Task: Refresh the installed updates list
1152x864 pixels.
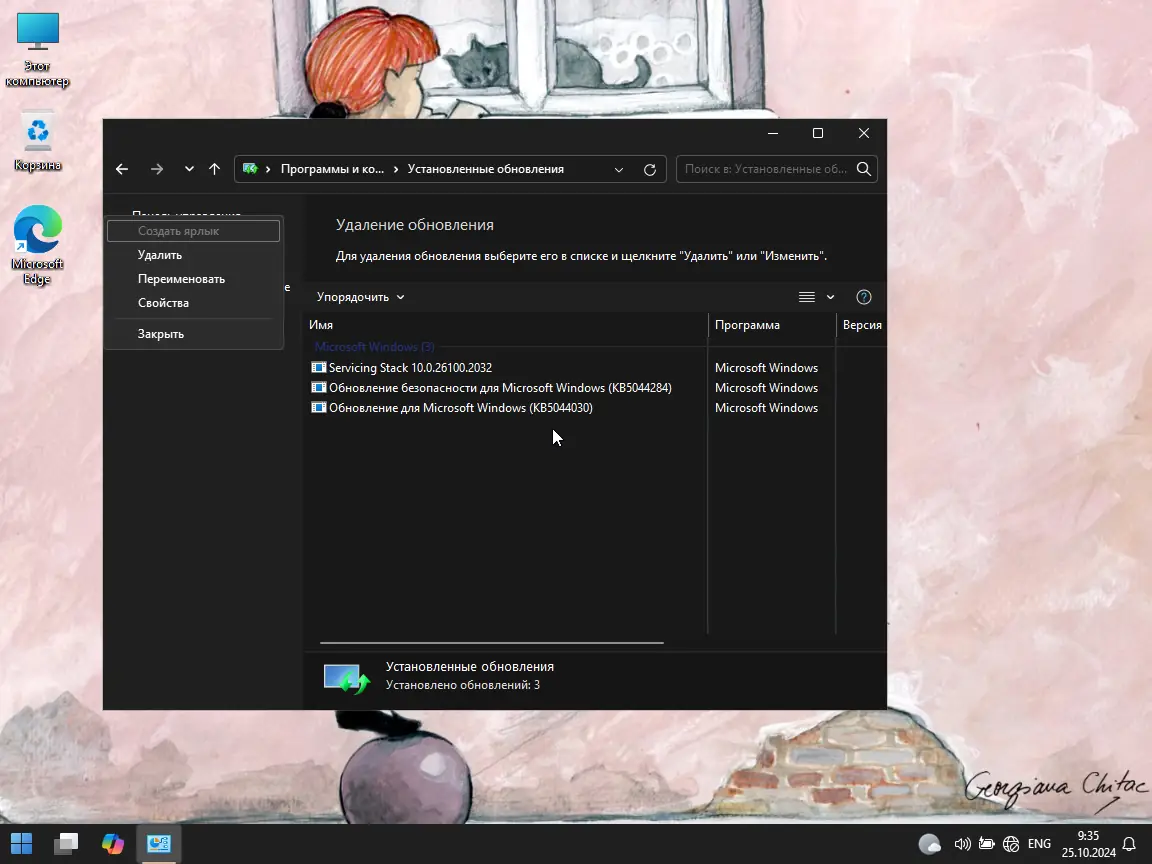Action: click(x=648, y=168)
